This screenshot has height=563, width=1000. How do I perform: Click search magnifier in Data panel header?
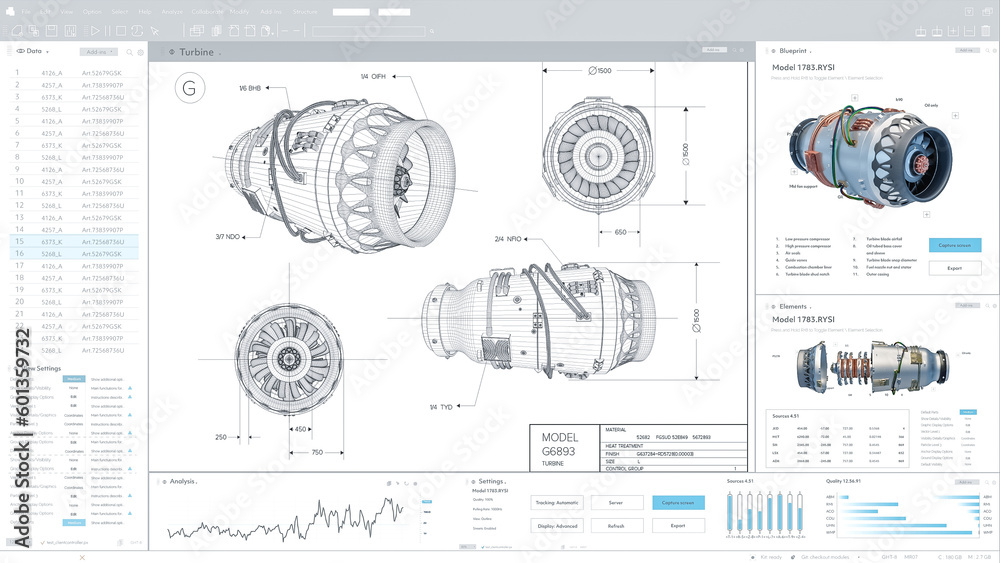[129, 52]
